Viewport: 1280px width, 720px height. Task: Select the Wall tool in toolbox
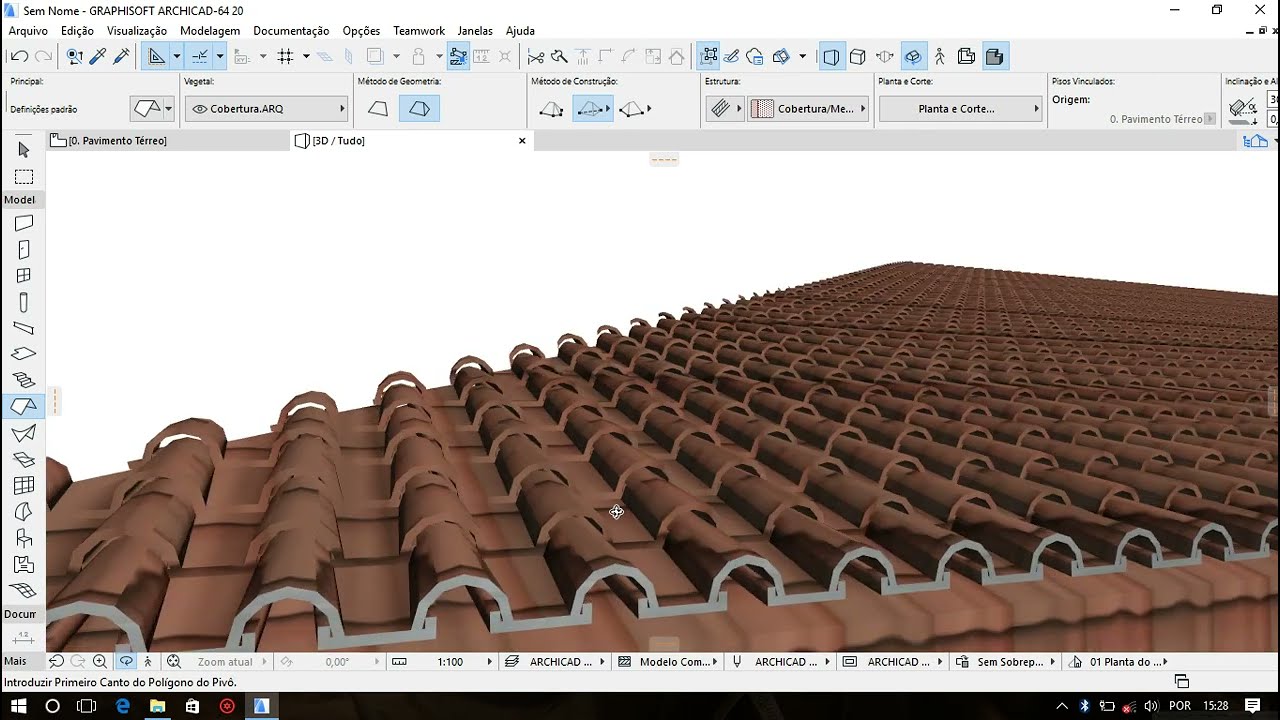(24, 224)
